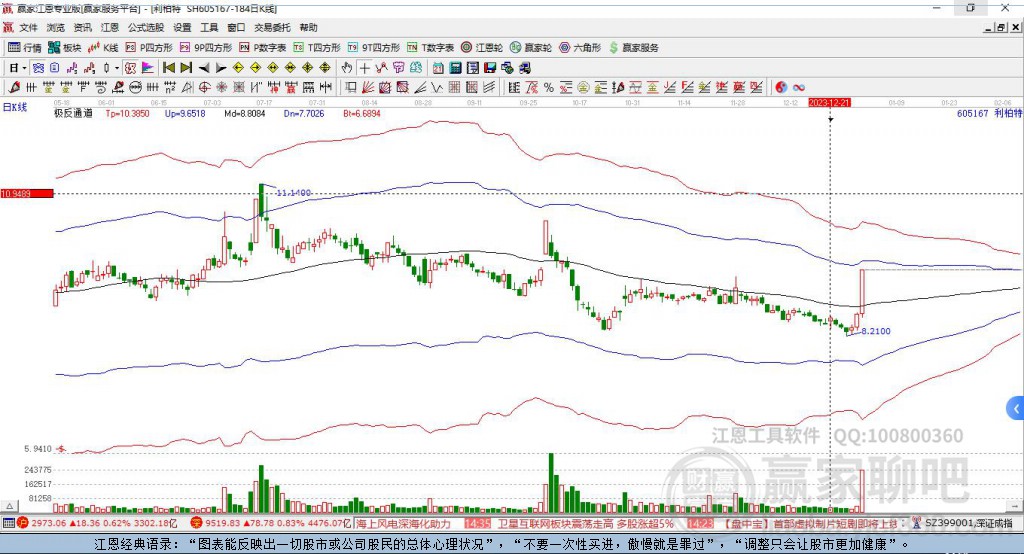Click the red 10.9489 price tag
The image size is (1024, 554).
(x=27, y=193)
